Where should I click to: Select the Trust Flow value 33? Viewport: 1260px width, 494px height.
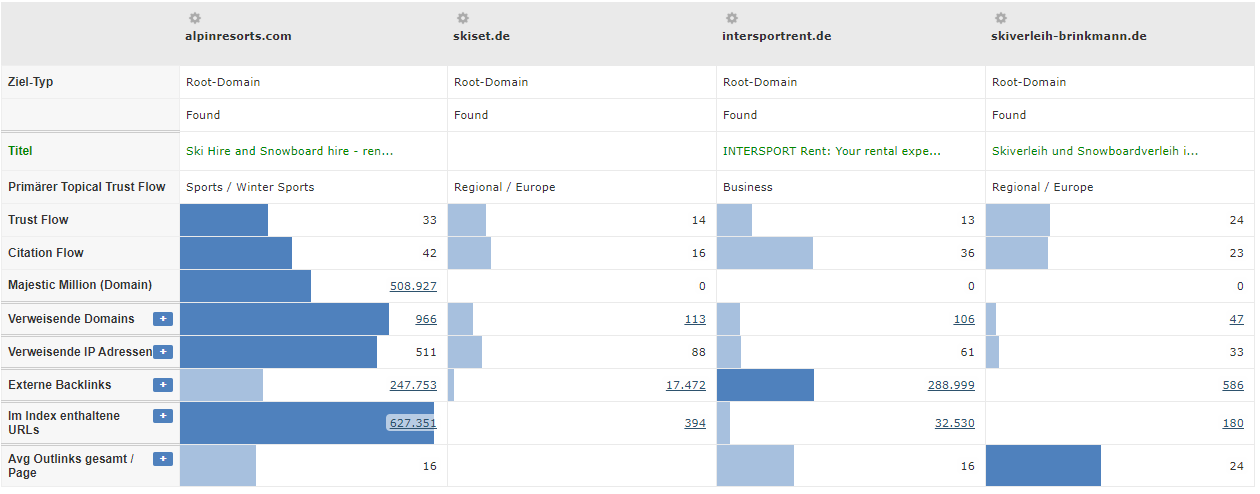pos(430,220)
